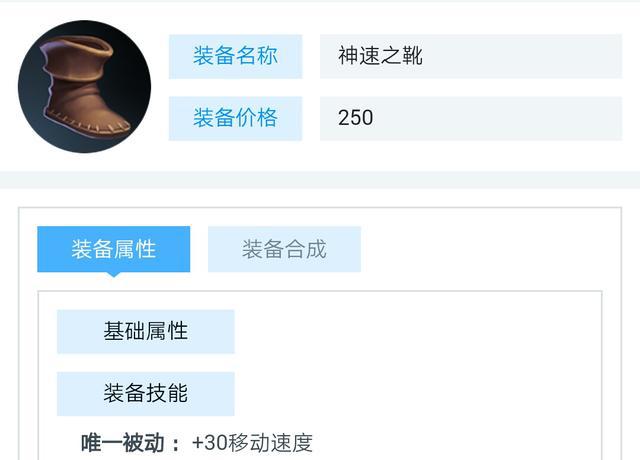Click the gray divider band below header

(320, 180)
